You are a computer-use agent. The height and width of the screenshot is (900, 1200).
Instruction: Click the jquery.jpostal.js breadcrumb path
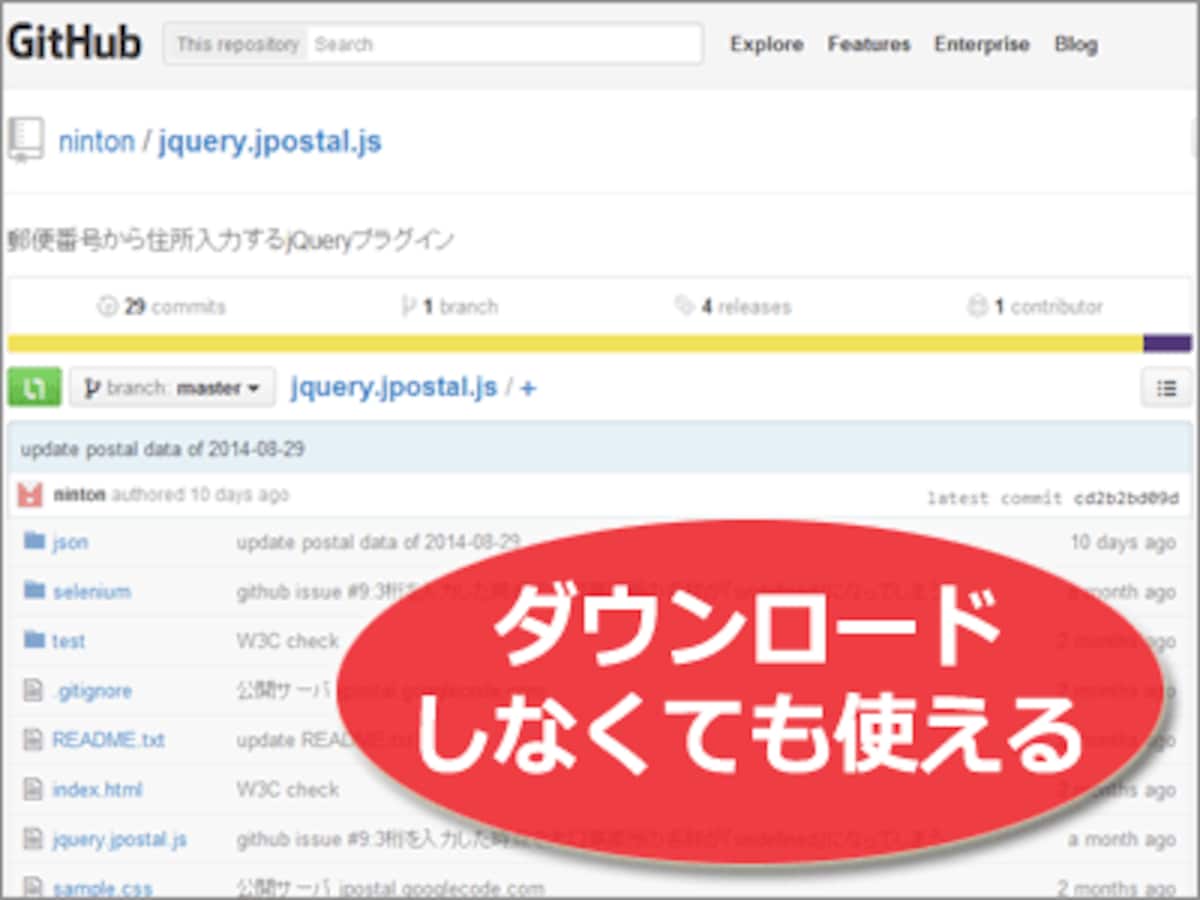click(394, 388)
